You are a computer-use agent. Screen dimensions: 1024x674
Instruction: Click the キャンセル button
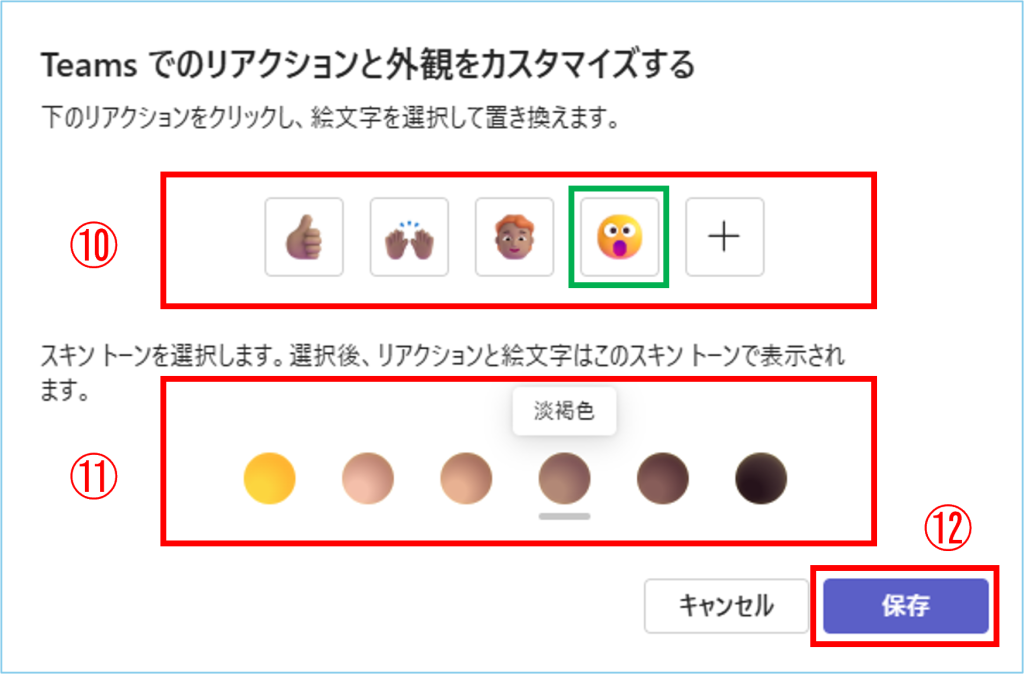click(x=725, y=606)
